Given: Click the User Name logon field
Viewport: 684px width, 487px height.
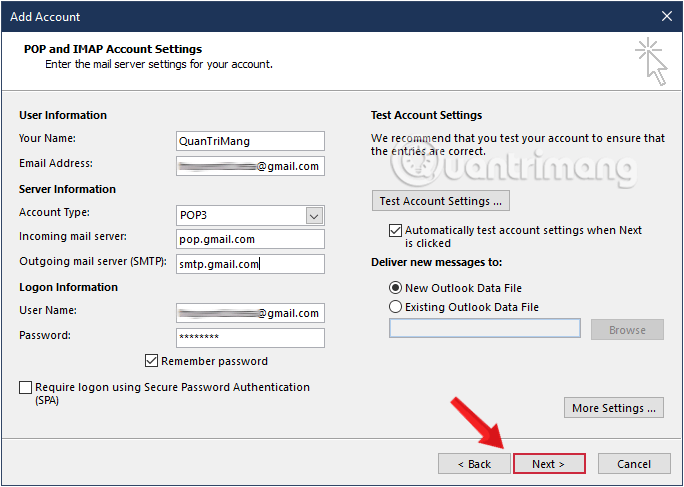Looking at the screenshot, I should 250,313.
